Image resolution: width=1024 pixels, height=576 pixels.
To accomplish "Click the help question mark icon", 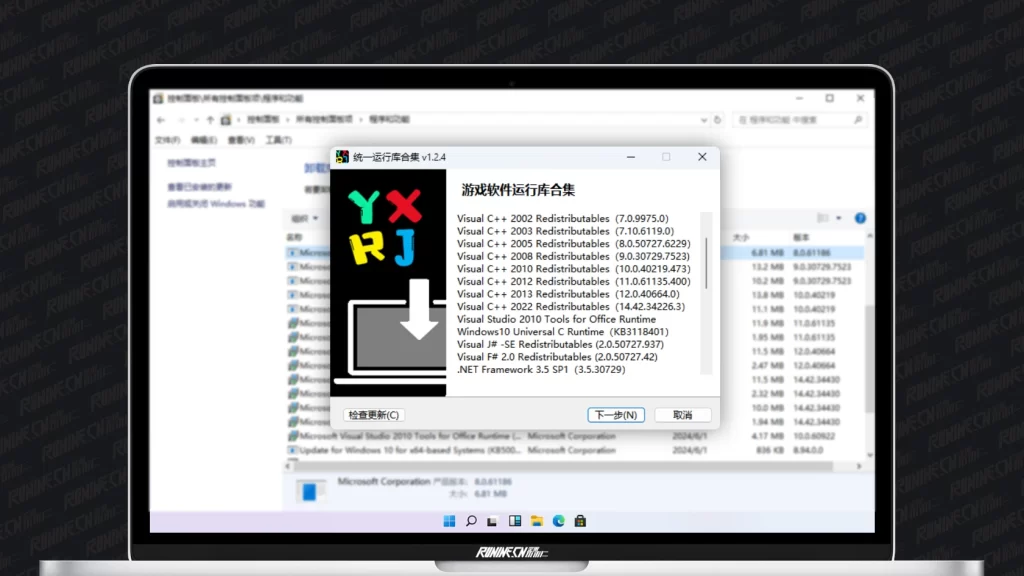I will 860,218.
